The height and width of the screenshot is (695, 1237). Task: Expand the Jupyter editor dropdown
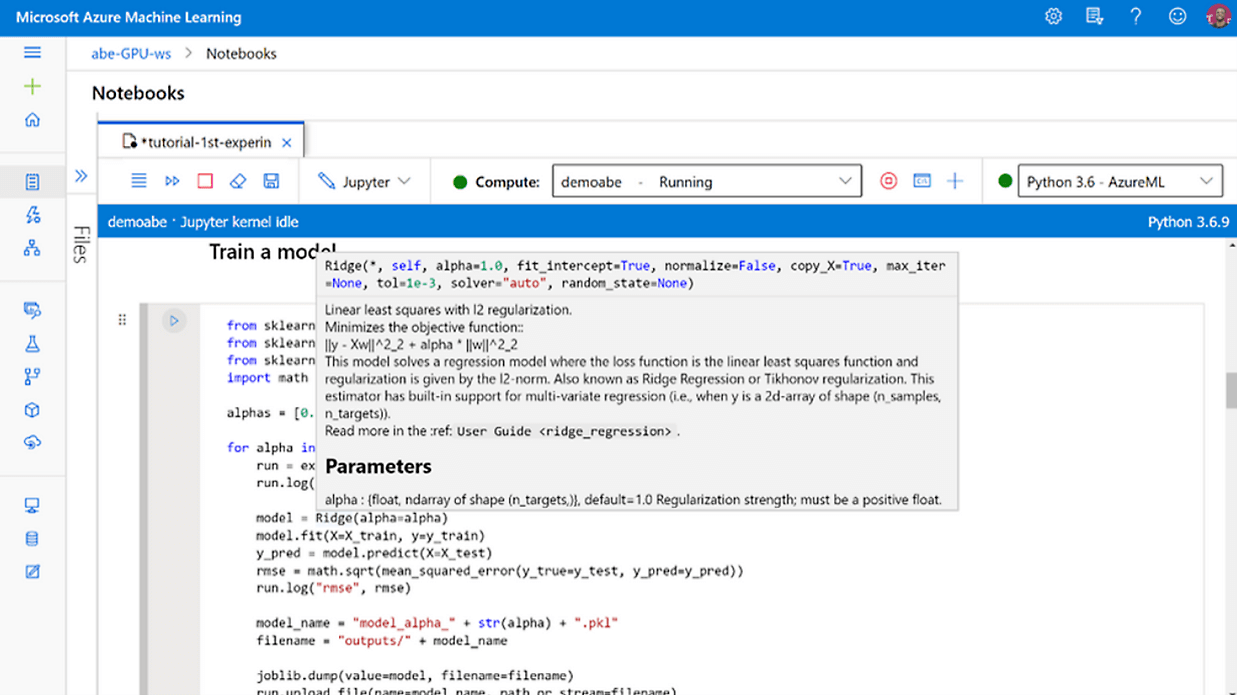(x=365, y=182)
